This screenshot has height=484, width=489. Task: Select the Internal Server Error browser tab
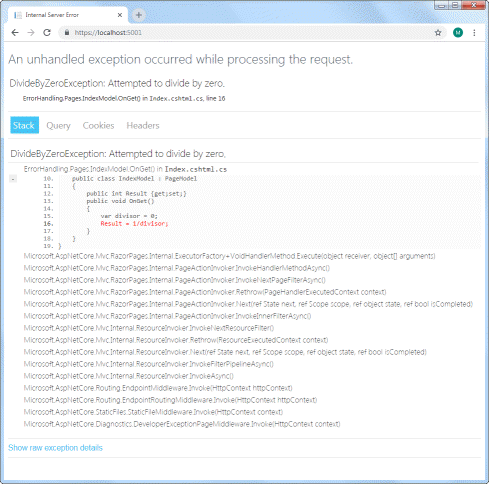67,15
